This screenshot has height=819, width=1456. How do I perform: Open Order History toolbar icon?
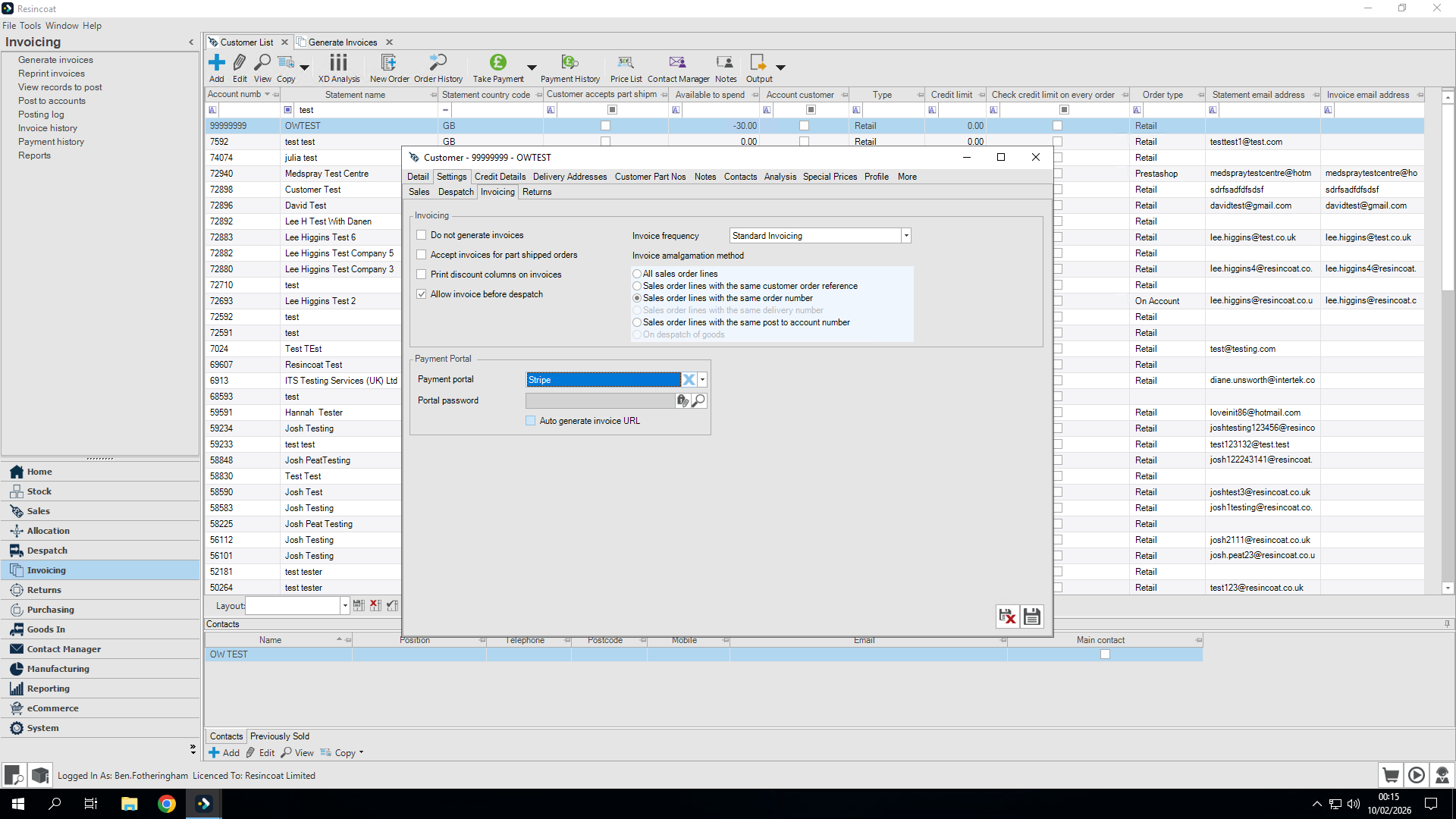tap(438, 63)
